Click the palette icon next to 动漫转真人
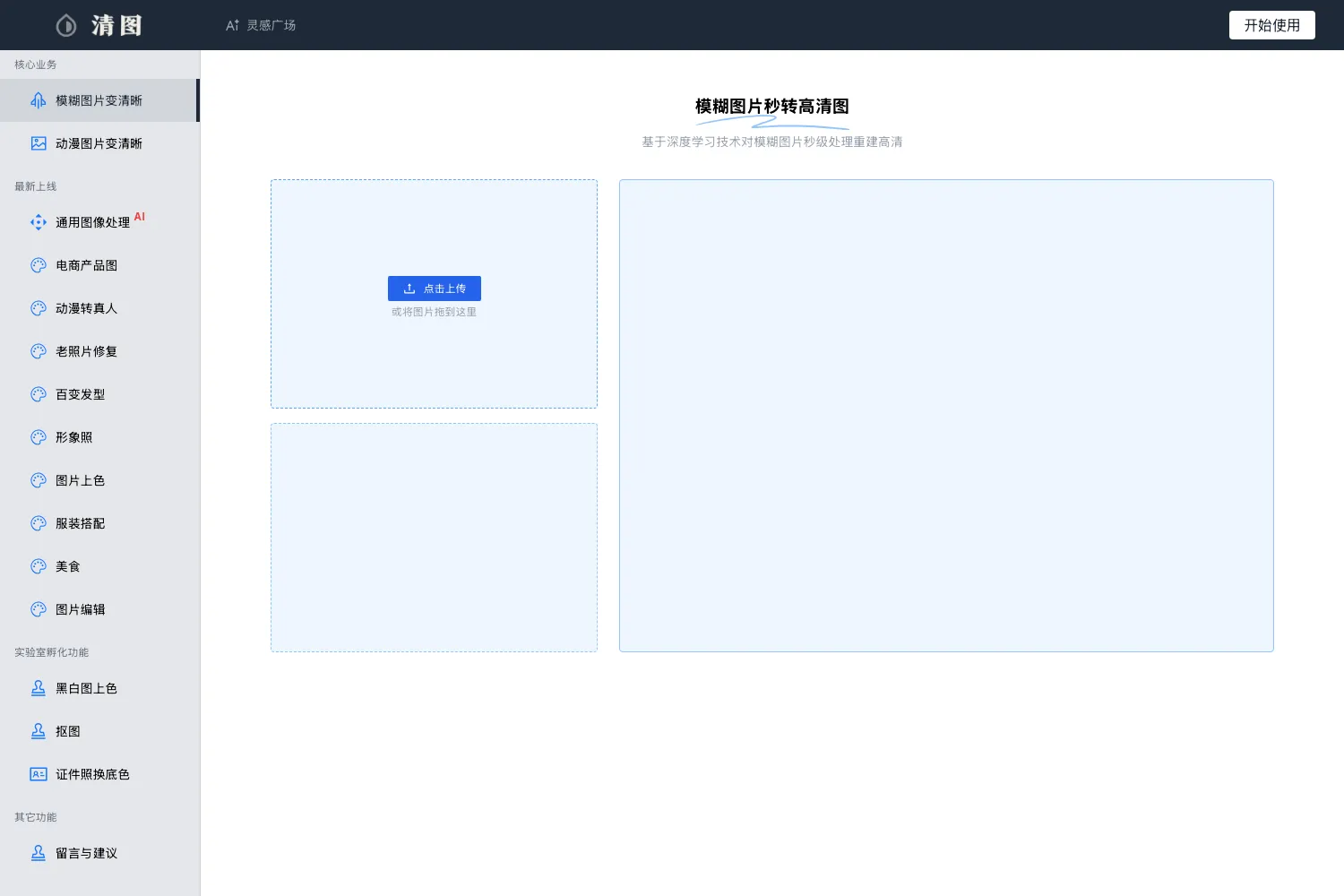The image size is (1344, 896). coord(39,308)
